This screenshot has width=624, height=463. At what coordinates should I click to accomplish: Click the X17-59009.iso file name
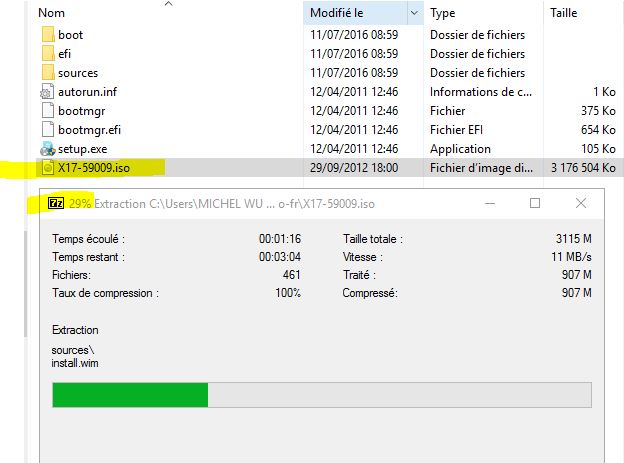coord(94,168)
